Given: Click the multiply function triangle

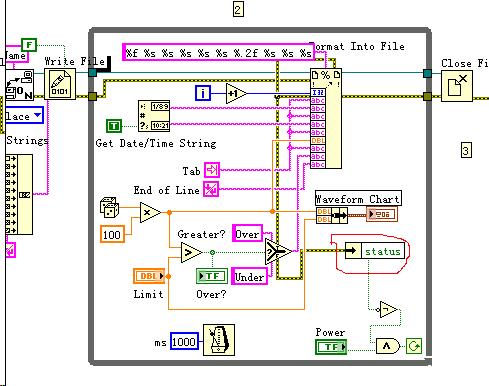Looking at the screenshot, I should click(150, 212).
